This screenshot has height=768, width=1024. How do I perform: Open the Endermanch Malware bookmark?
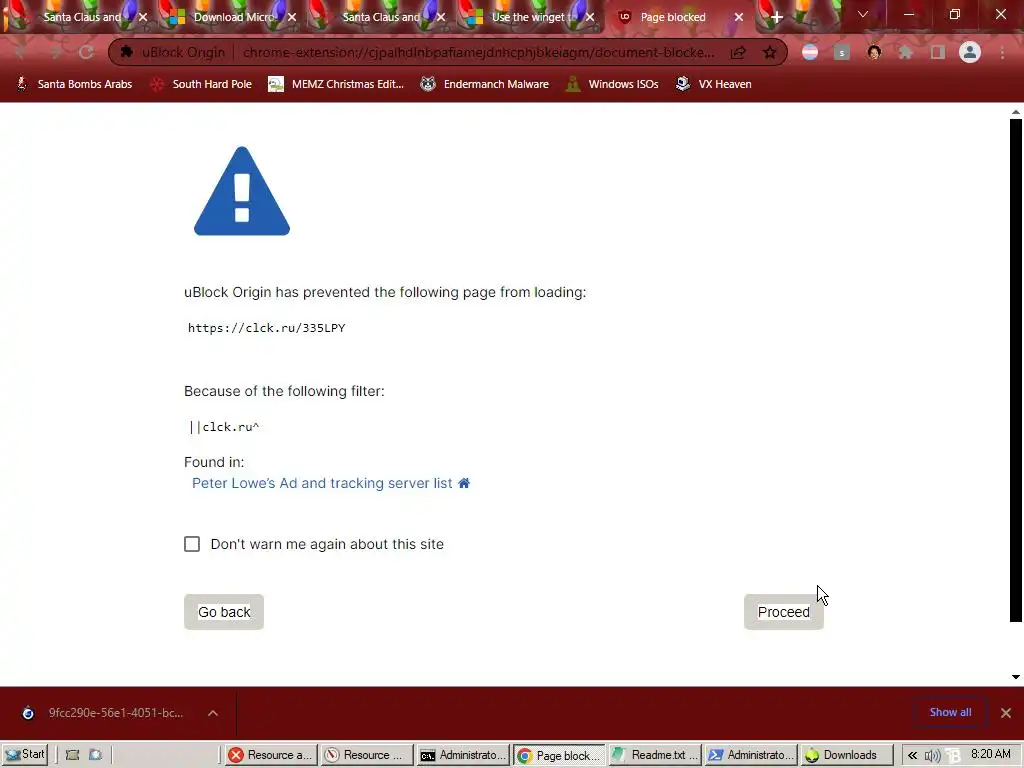(x=485, y=84)
